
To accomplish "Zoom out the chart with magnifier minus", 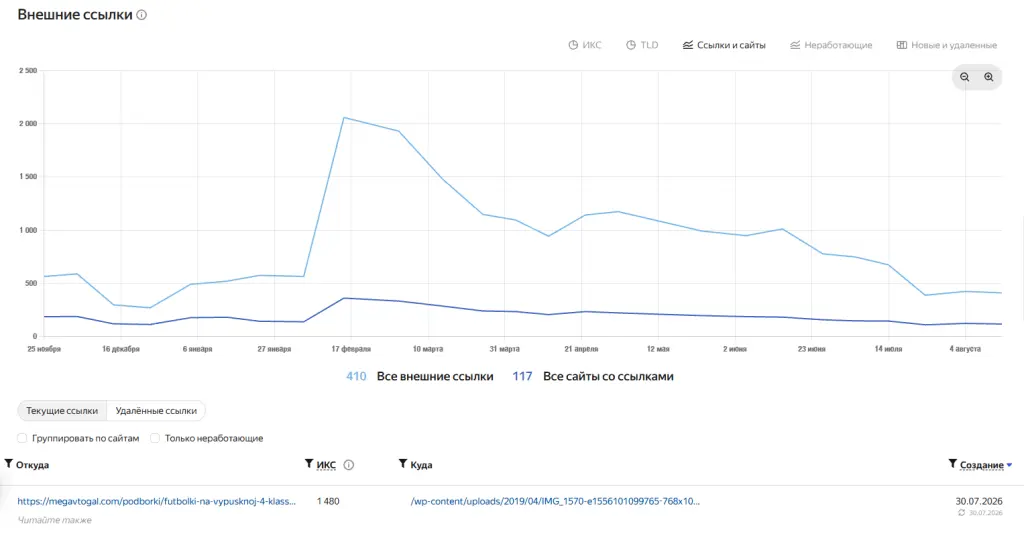I will pyautogui.click(x=965, y=77).
